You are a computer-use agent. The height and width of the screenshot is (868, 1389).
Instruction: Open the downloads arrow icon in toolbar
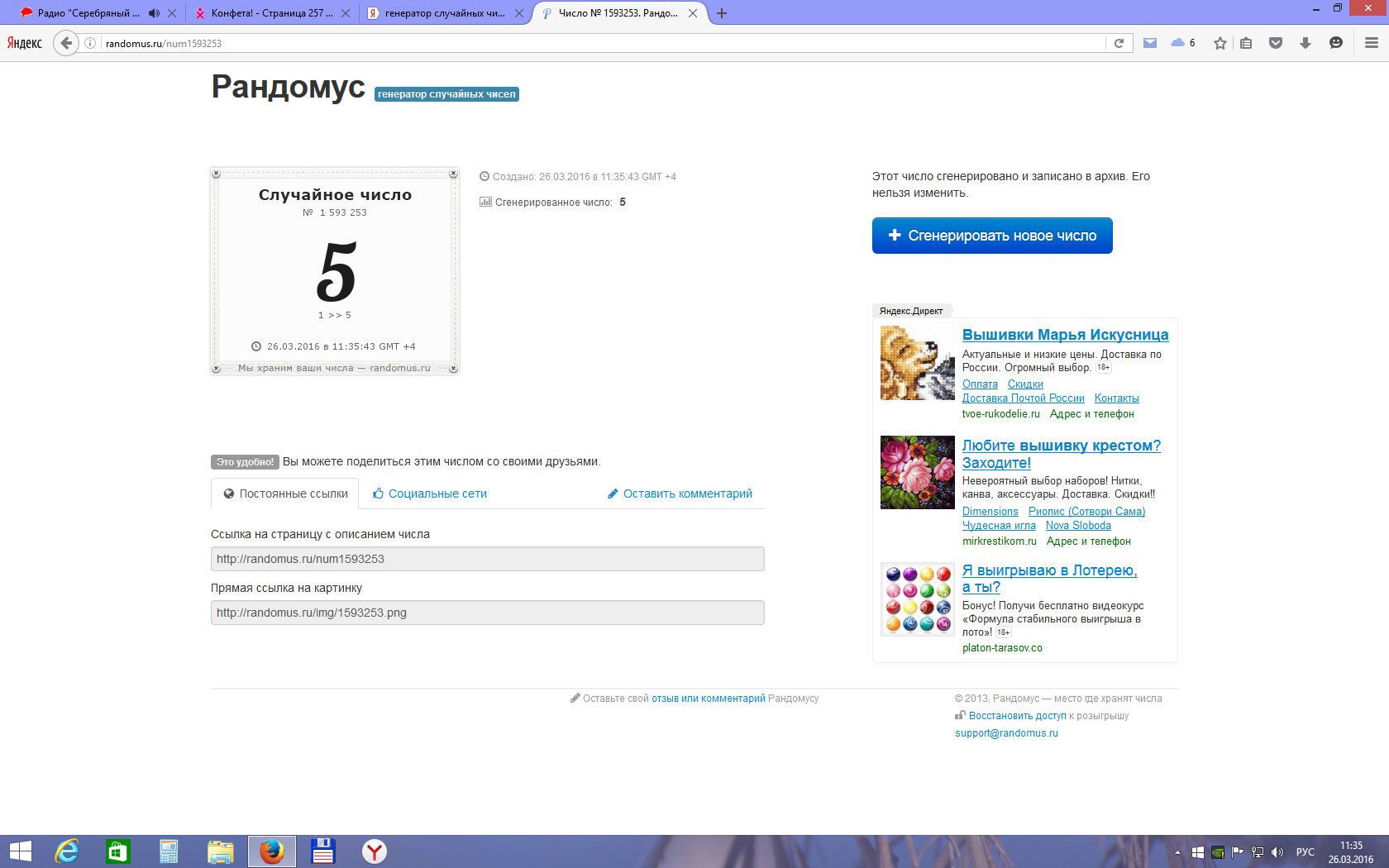(x=1305, y=43)
